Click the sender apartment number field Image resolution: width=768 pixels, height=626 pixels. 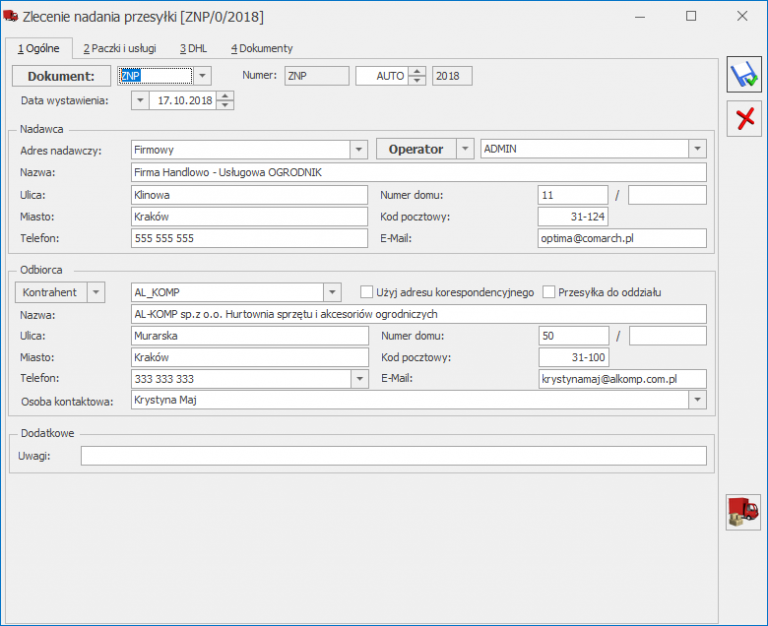pyautogui.click(x=667, y=195)
